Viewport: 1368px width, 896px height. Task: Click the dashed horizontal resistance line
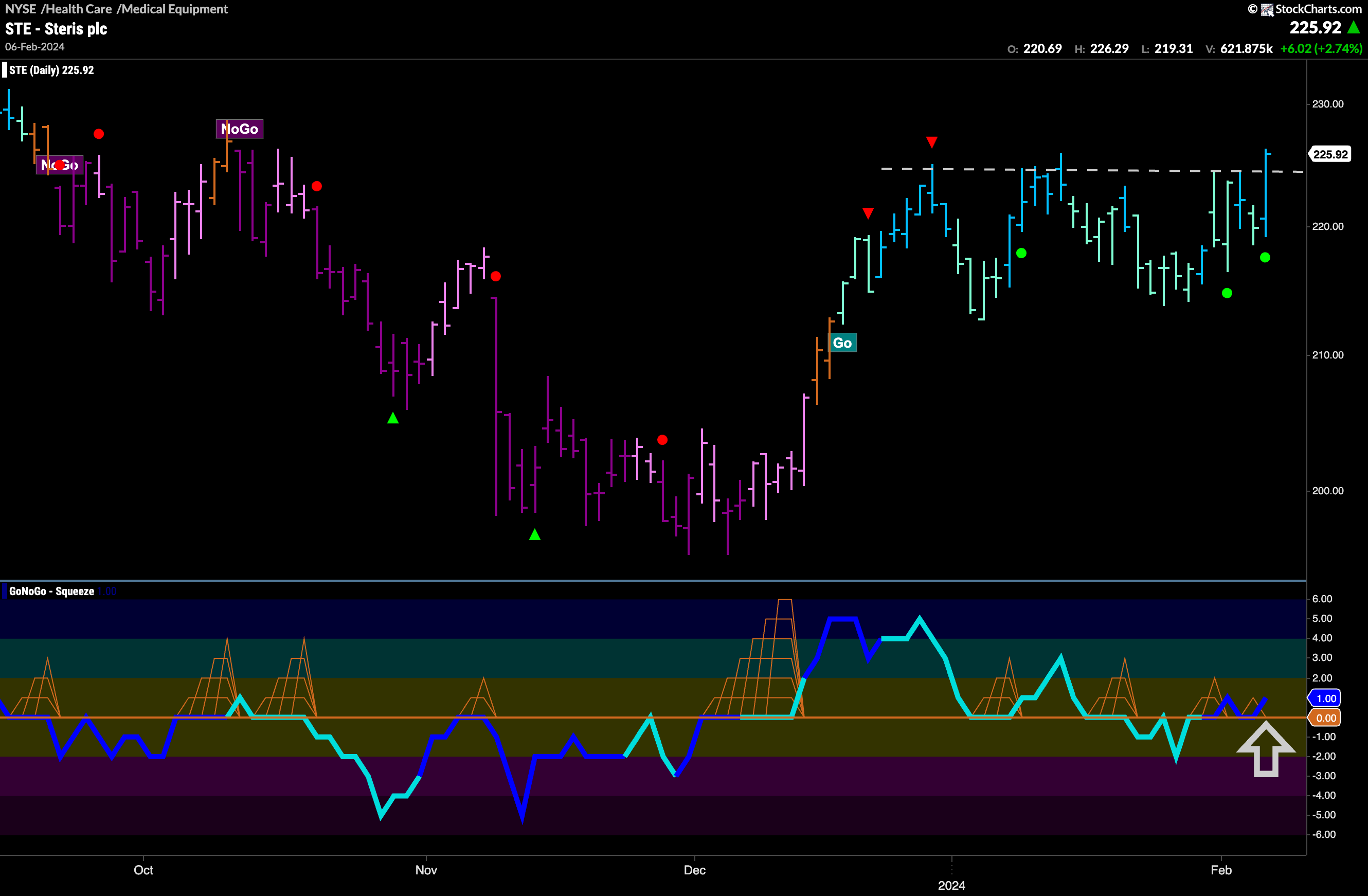click(1092, 170)
